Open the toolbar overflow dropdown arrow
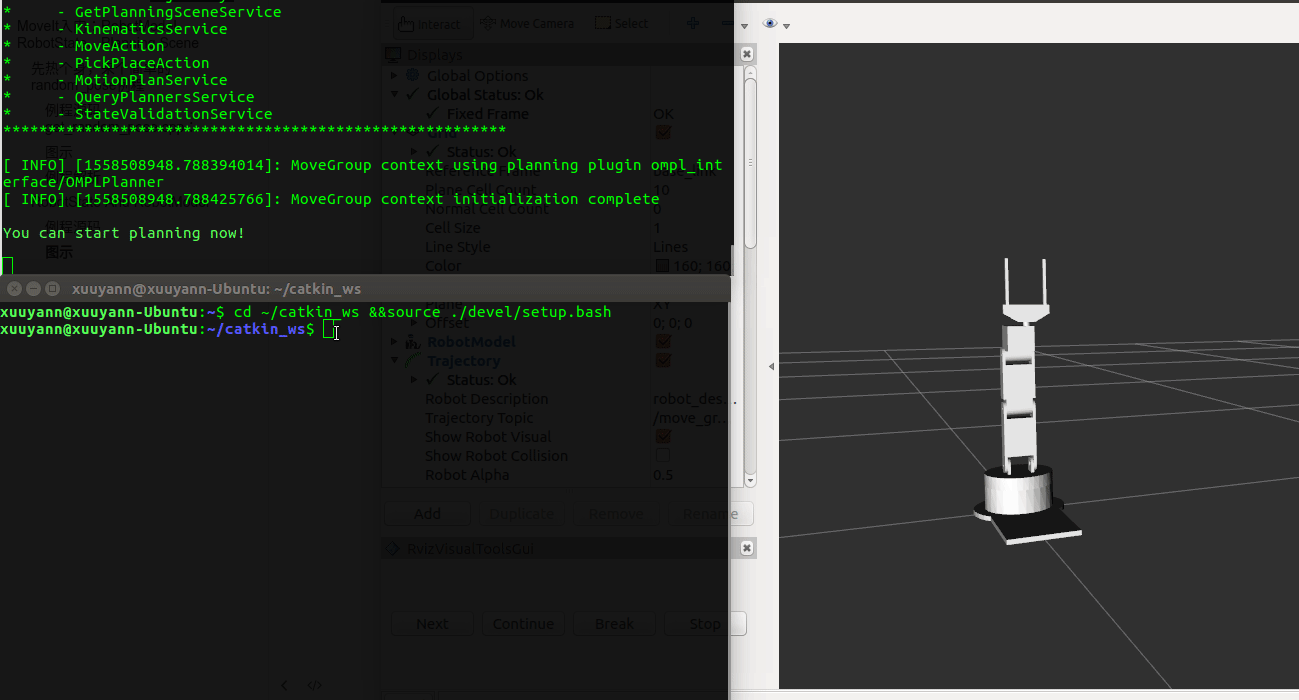Screen dimensions: 1299x700 (744, 26)
